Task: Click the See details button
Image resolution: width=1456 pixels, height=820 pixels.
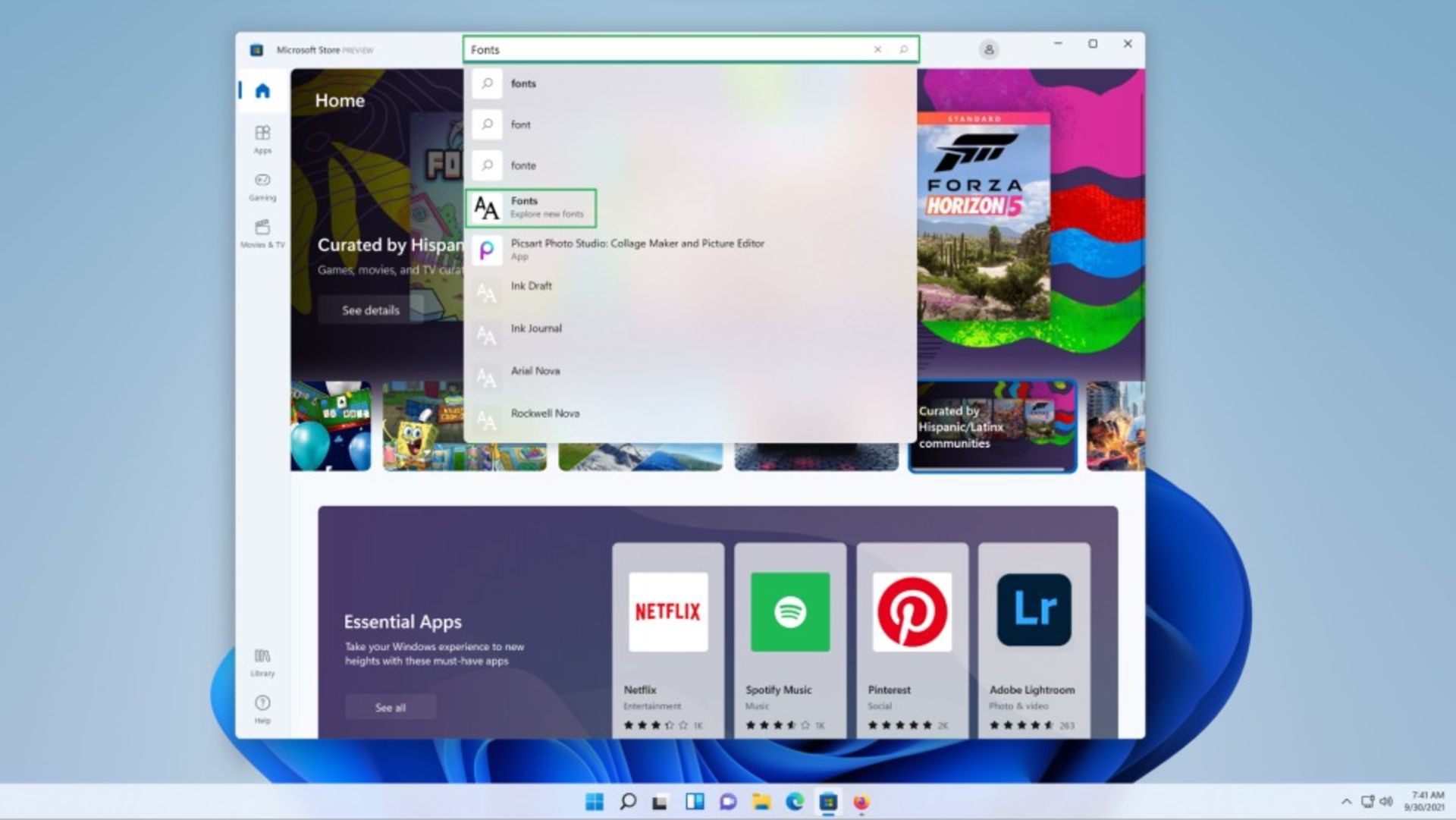Action: [370, 310]
